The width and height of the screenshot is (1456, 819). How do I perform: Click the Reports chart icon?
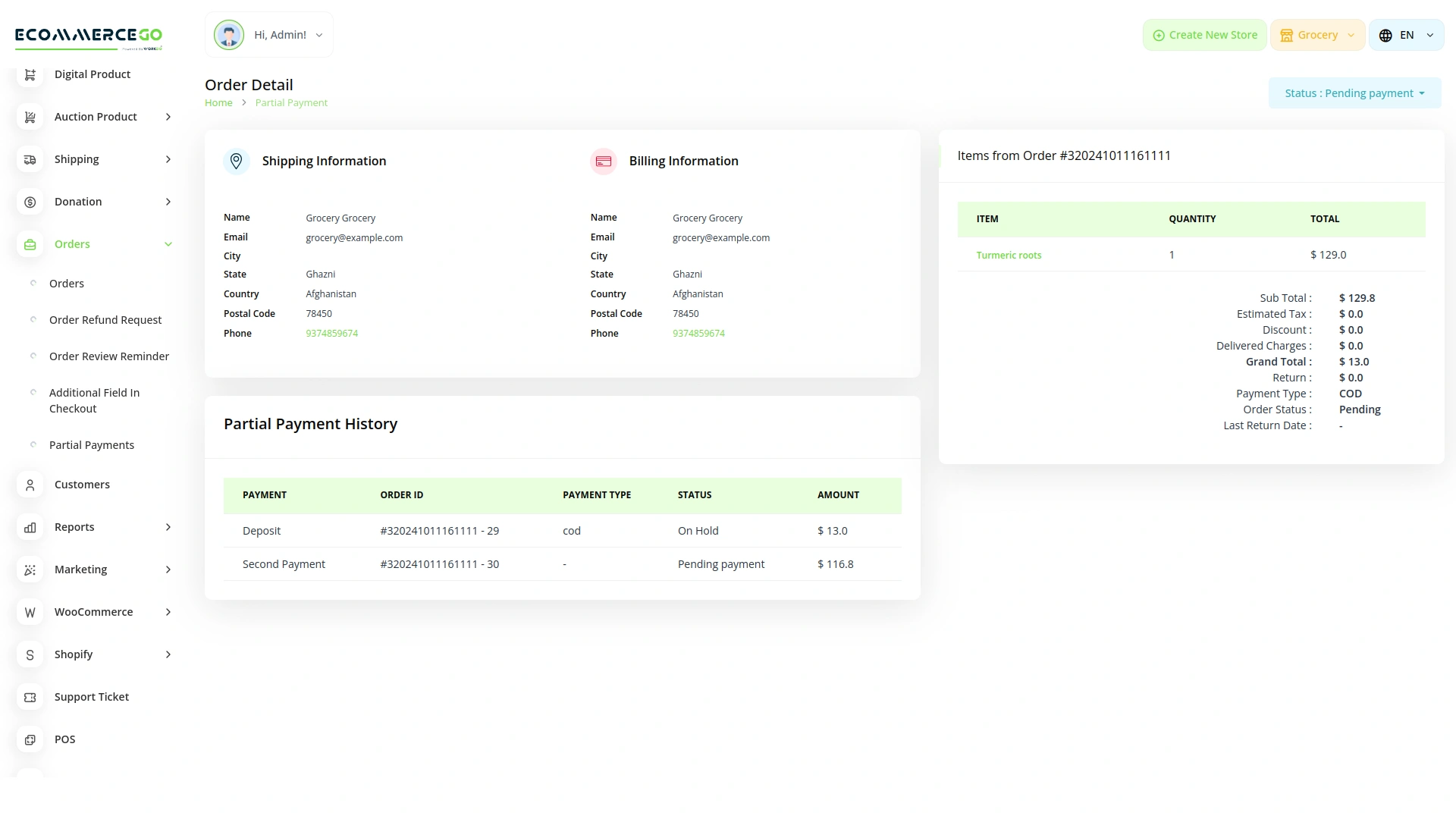(30, 527)
